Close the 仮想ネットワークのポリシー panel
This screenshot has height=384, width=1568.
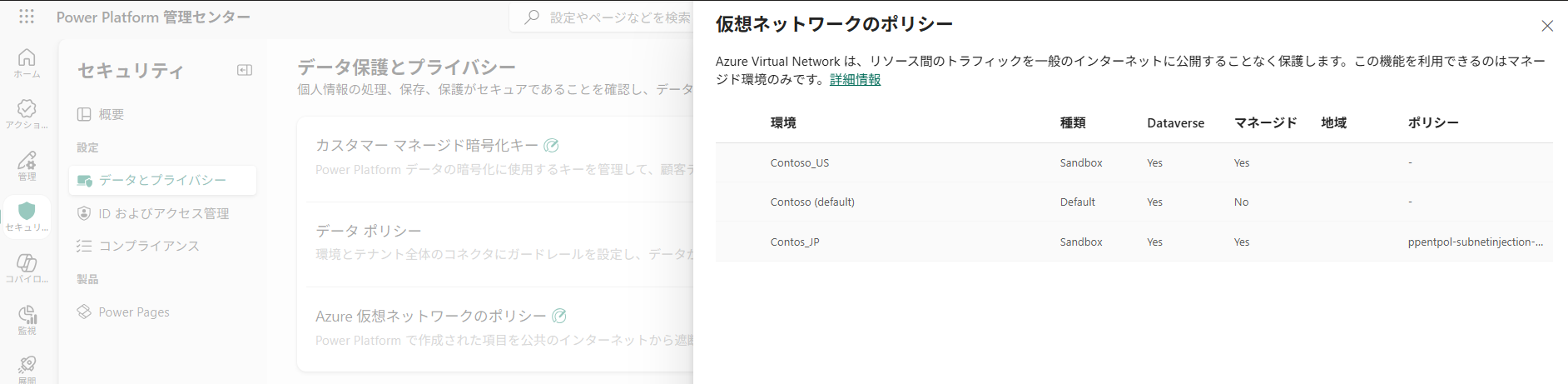click(1547, 26)
